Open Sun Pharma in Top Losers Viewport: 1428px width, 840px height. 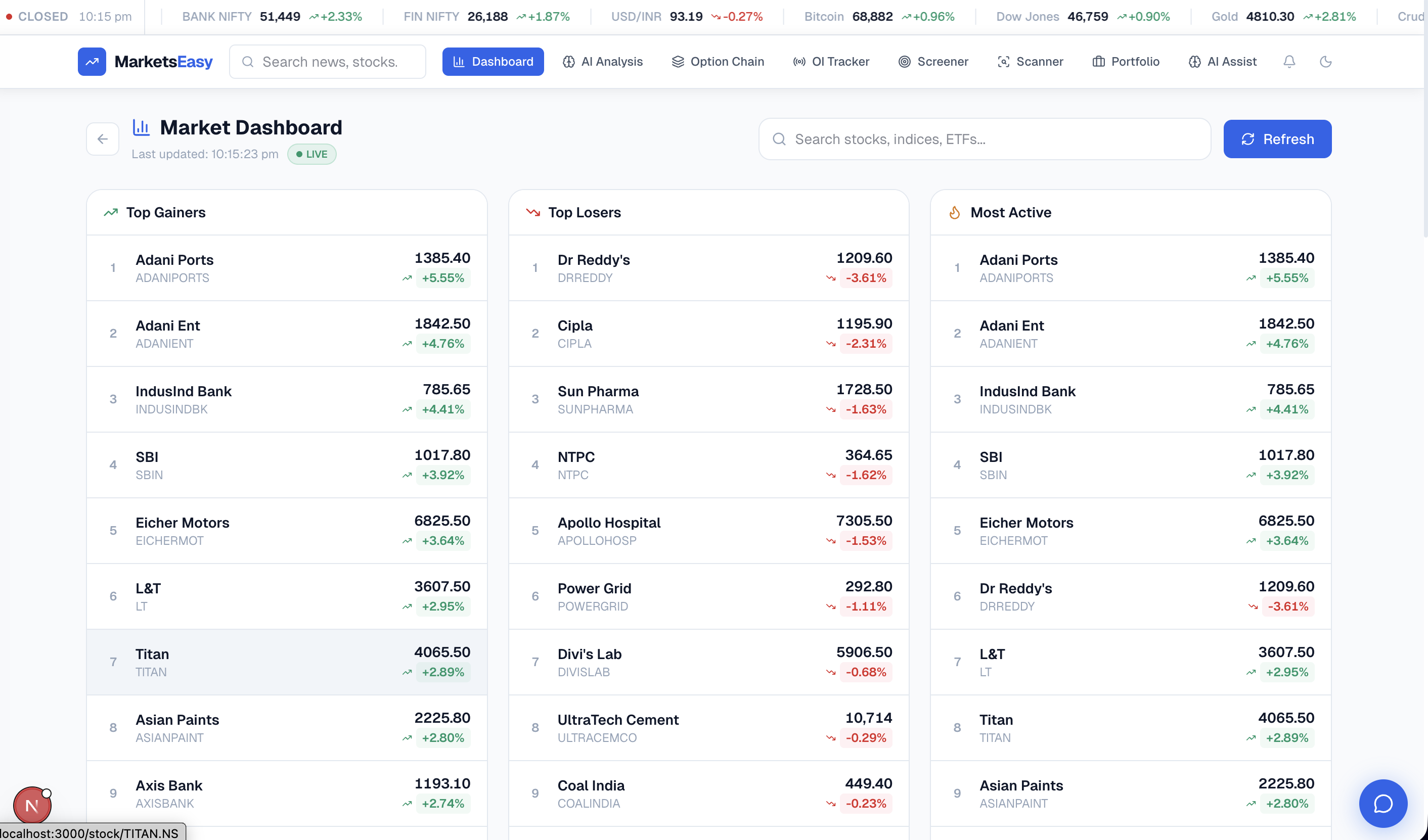pyautogui.click(x=709, y=399)
